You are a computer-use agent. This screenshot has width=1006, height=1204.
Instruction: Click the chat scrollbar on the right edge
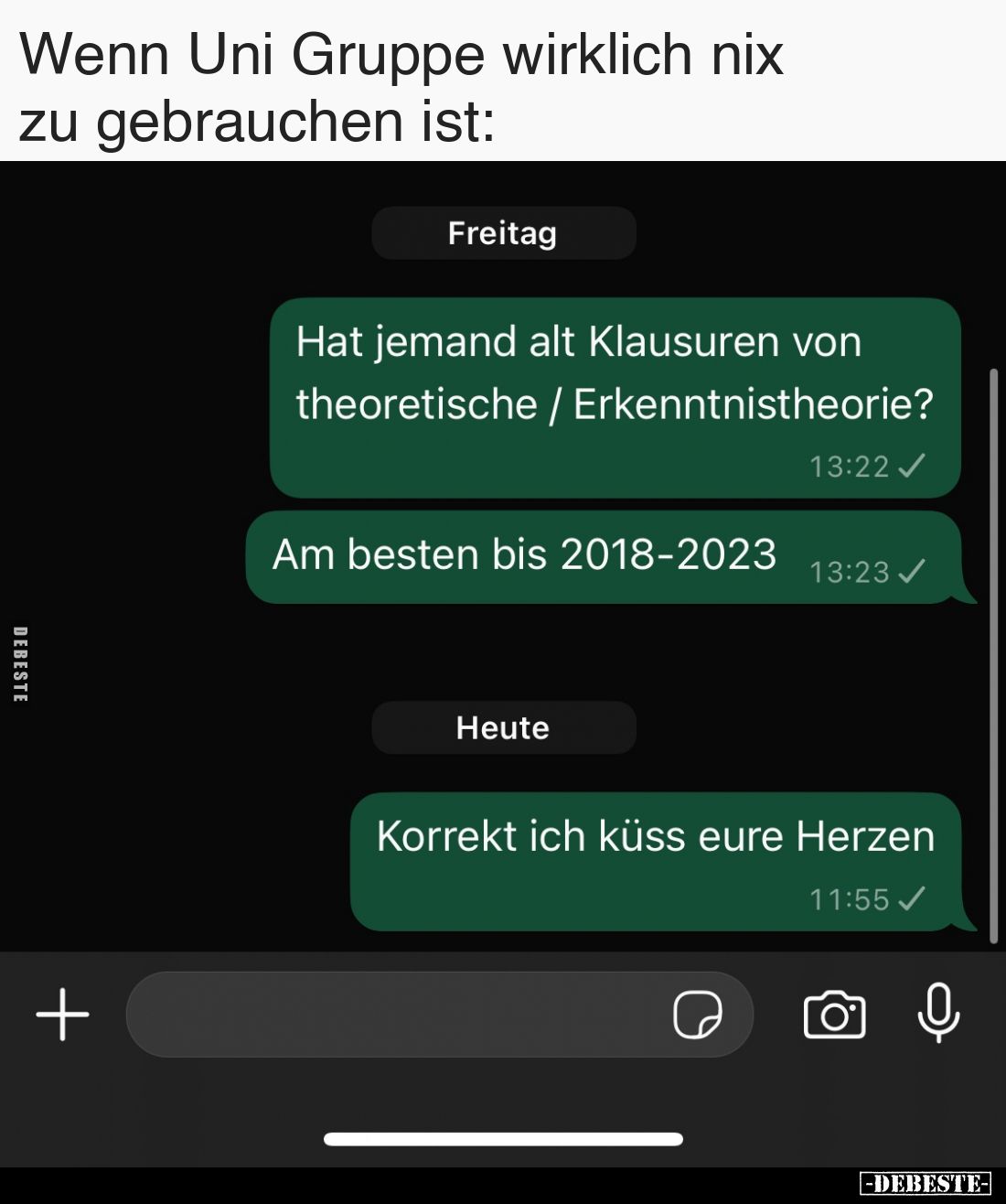click(994, 655)
